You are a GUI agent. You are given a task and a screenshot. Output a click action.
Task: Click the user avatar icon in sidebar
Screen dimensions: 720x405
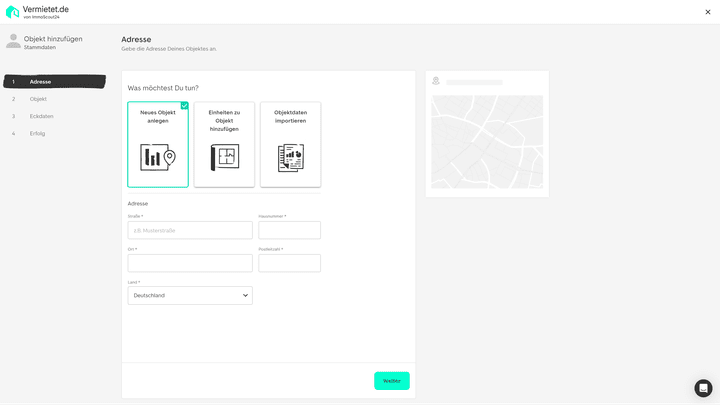(13, 41)
